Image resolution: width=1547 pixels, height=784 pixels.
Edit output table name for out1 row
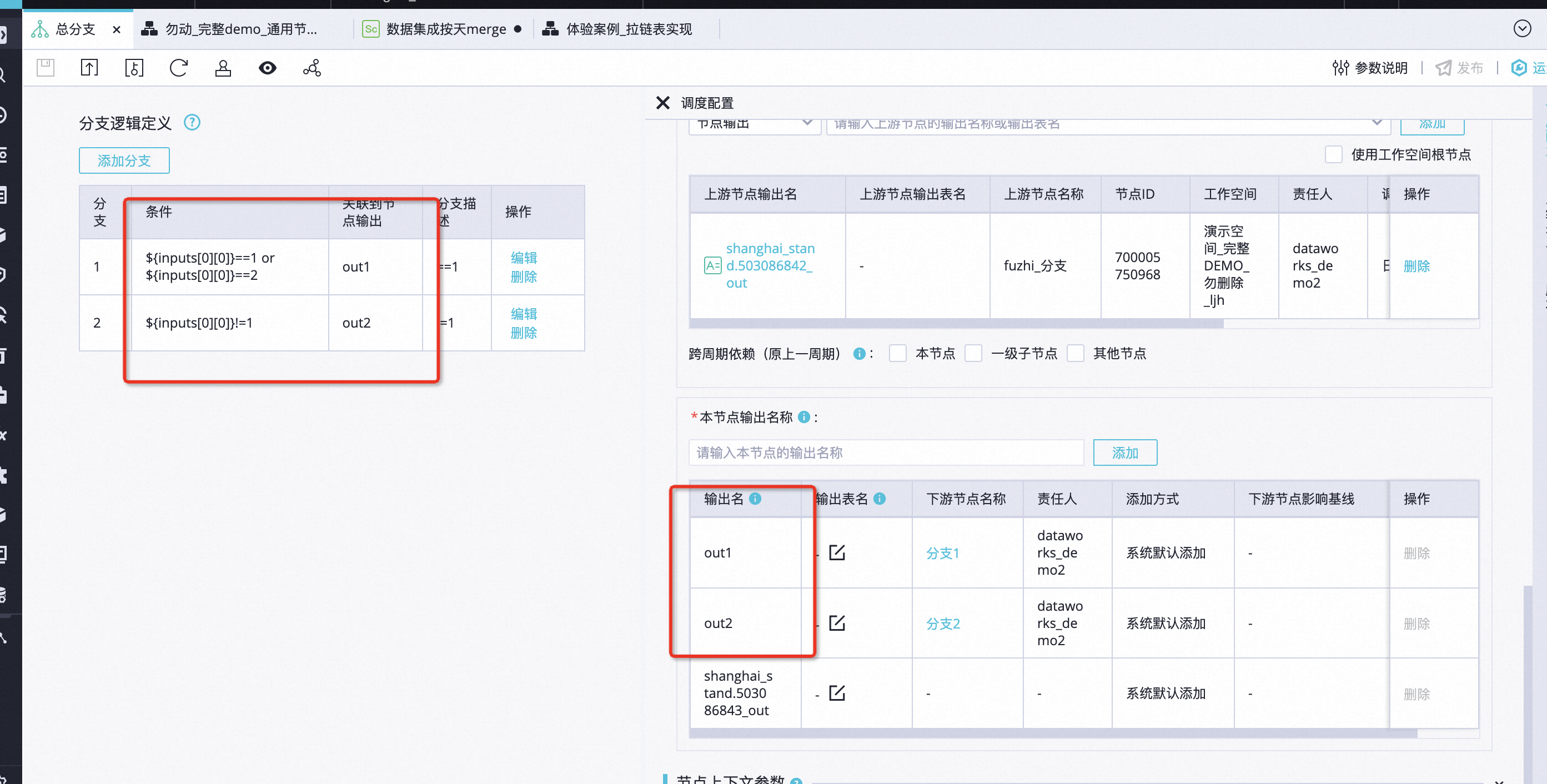coord(837,552)
